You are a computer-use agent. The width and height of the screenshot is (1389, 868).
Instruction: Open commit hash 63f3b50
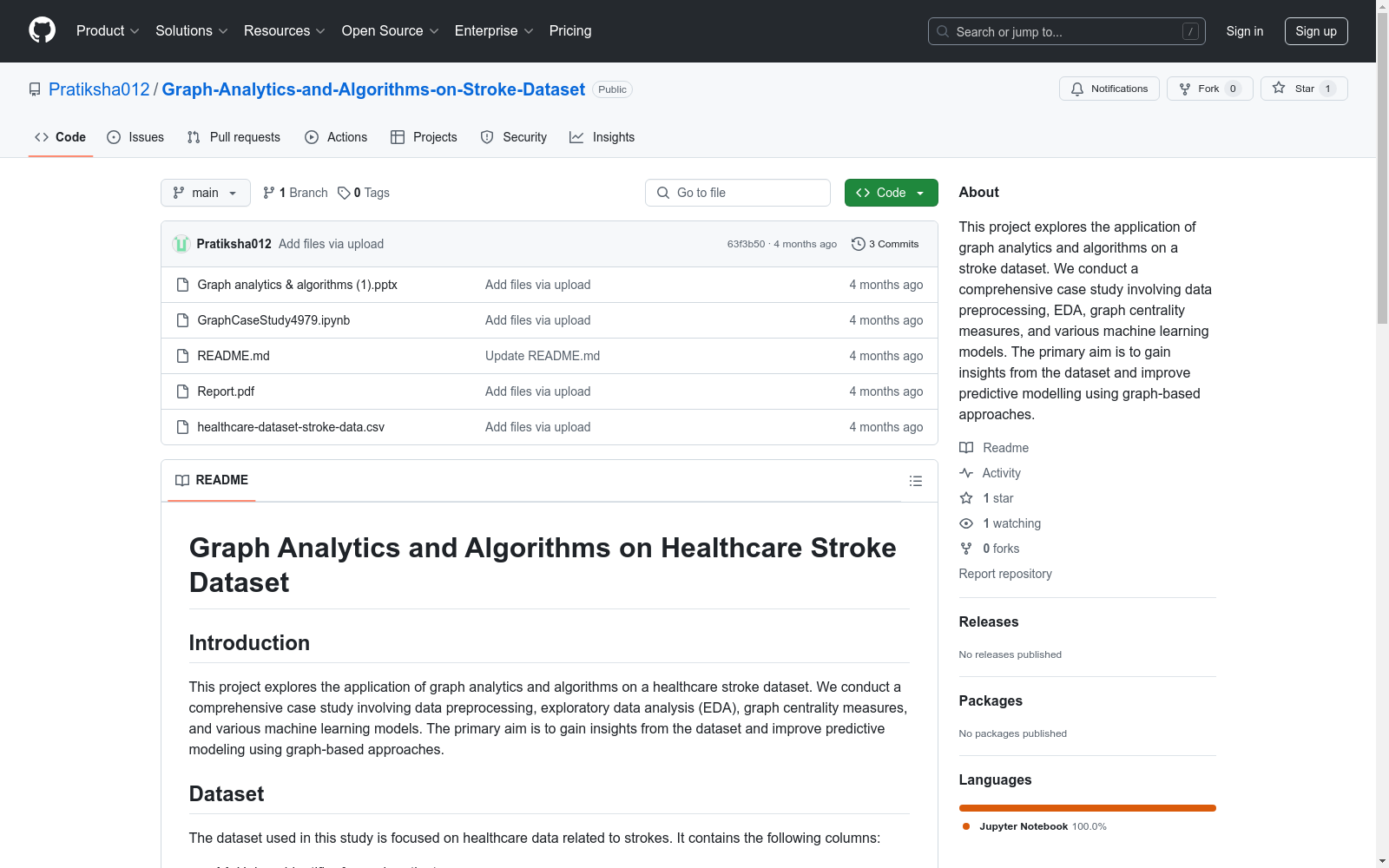[746, 244]
